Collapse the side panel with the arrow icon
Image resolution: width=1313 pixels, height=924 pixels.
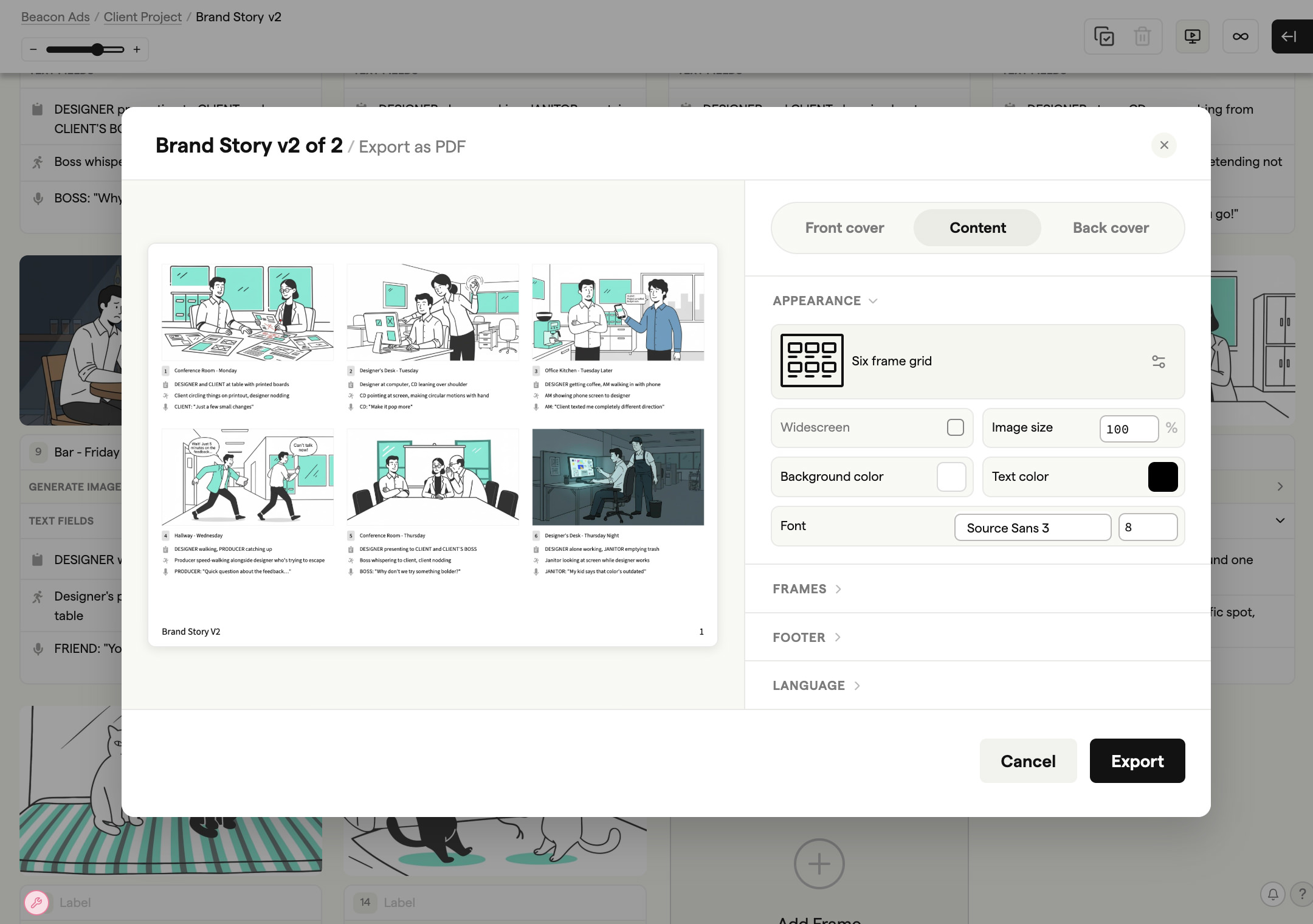coord(1291,36)
